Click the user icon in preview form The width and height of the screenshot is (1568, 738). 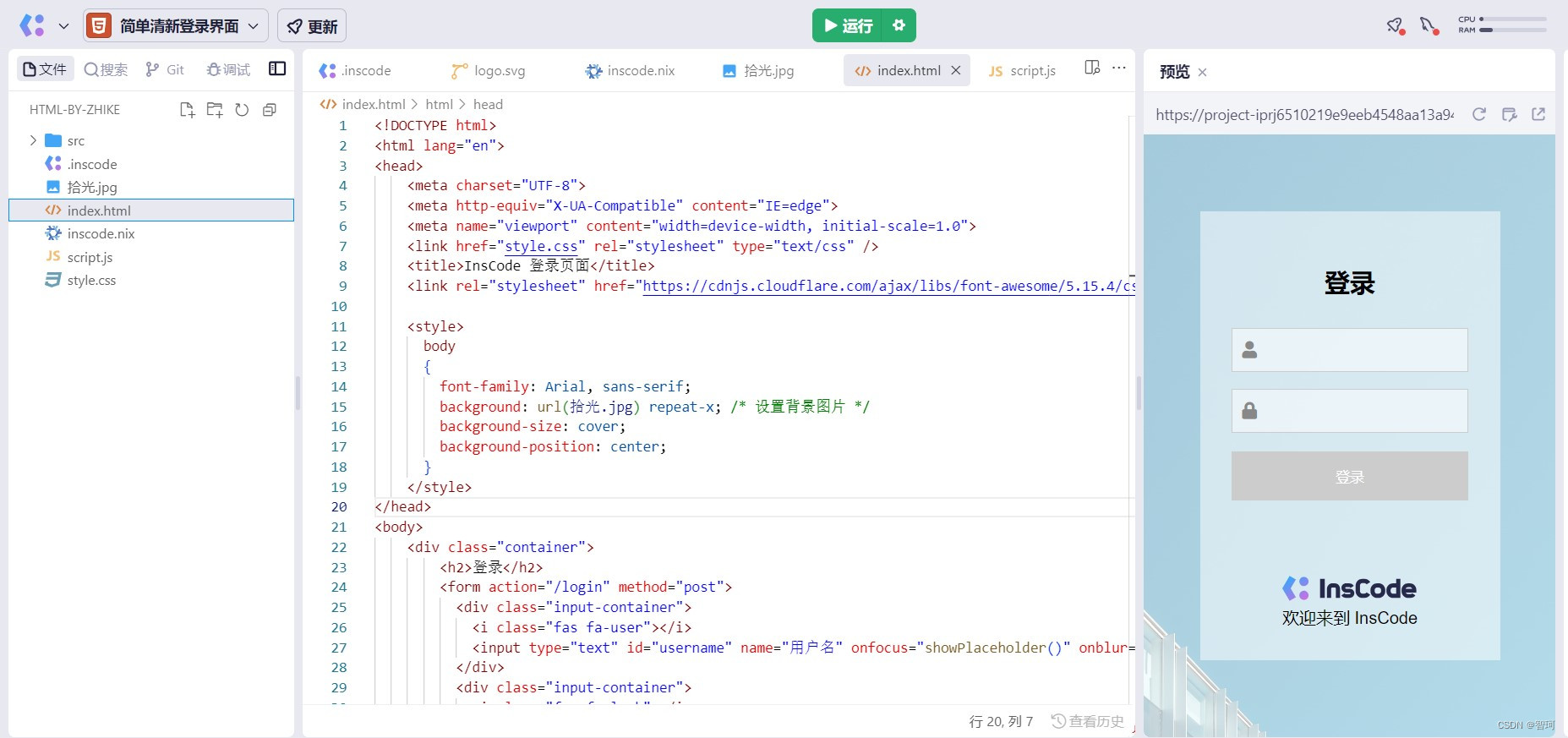pyautogui.click(x=1249, y=349)
